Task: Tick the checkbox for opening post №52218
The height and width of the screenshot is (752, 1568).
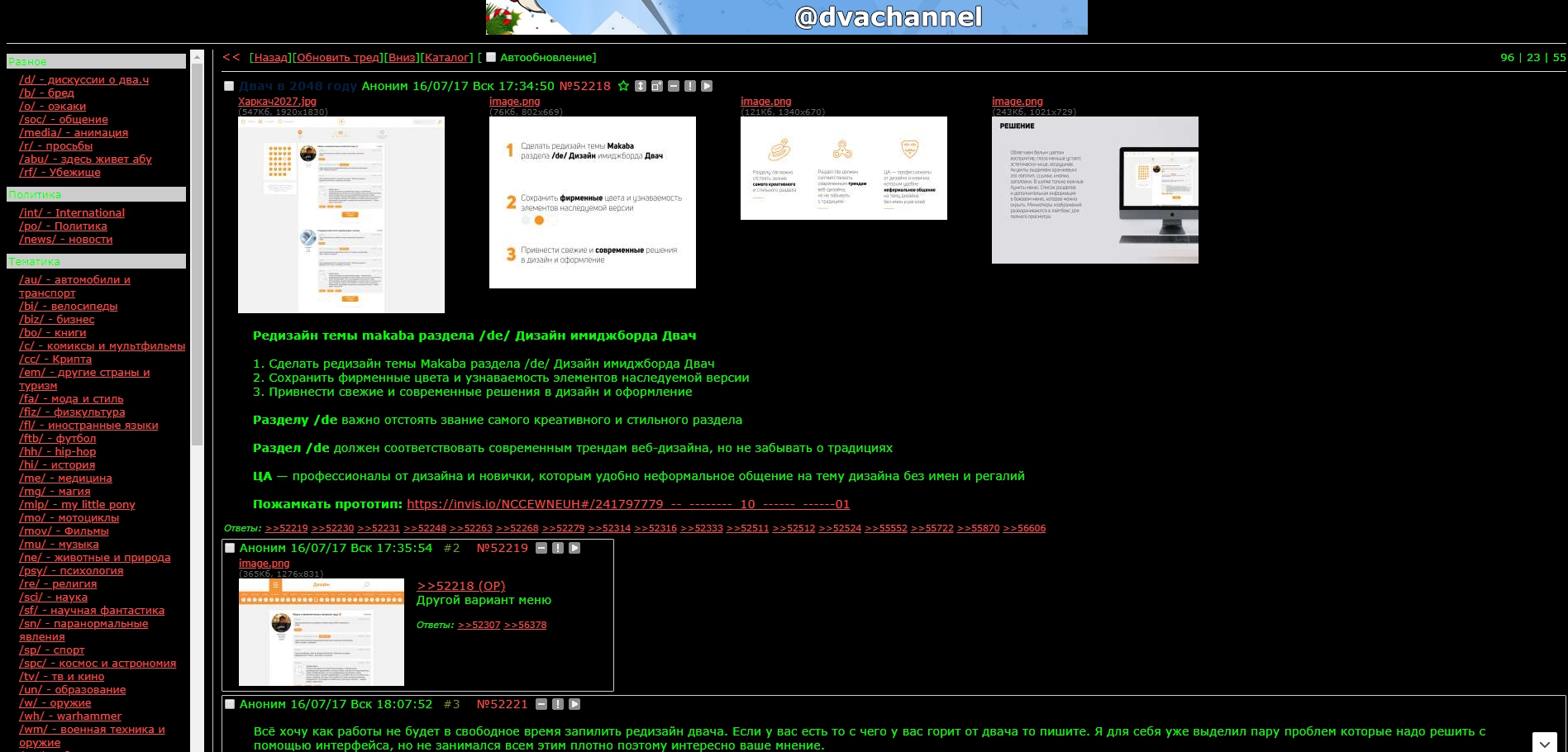Action: pos(229,86)
